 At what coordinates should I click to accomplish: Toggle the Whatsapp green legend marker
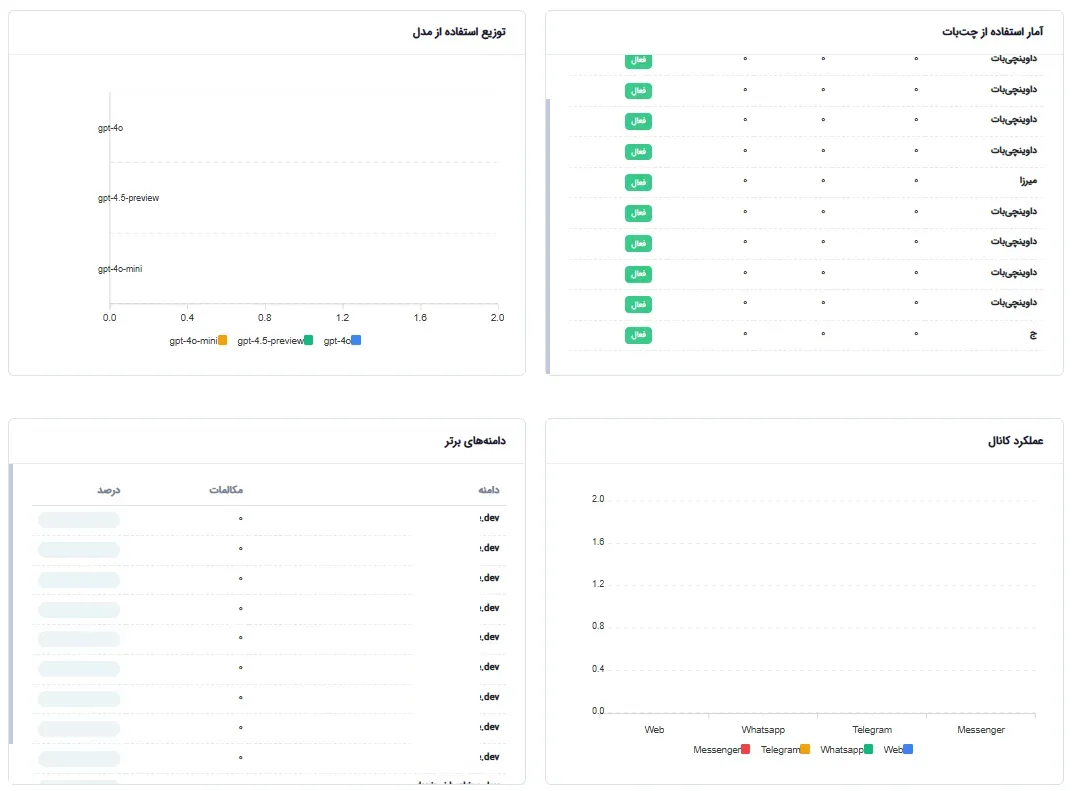[x=868, y=749]
